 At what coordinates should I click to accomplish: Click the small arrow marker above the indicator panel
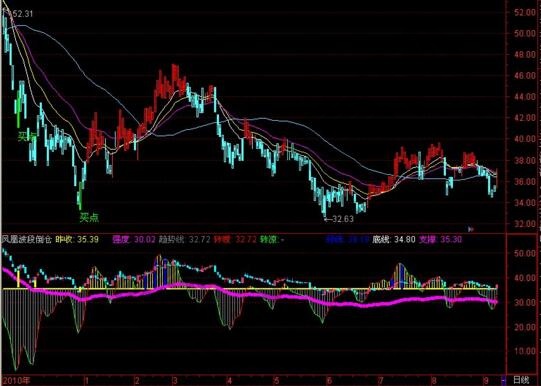(x=471, y=229)
